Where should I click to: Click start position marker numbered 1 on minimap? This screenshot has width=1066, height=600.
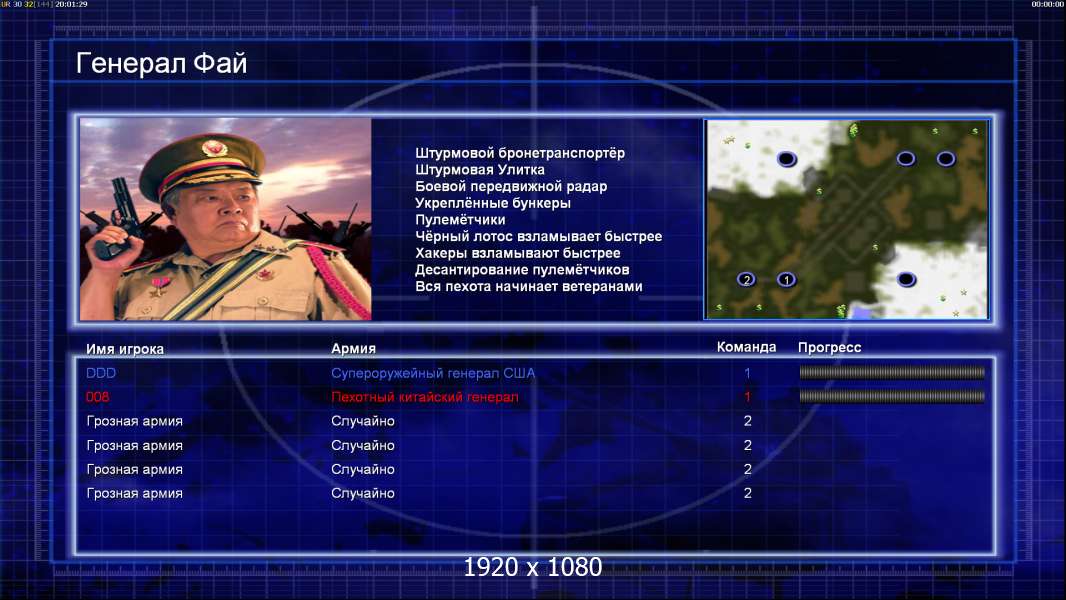point(787,279)
